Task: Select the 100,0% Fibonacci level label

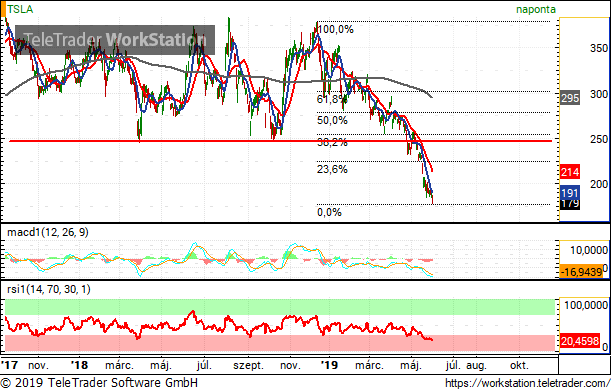Action: 336,29
